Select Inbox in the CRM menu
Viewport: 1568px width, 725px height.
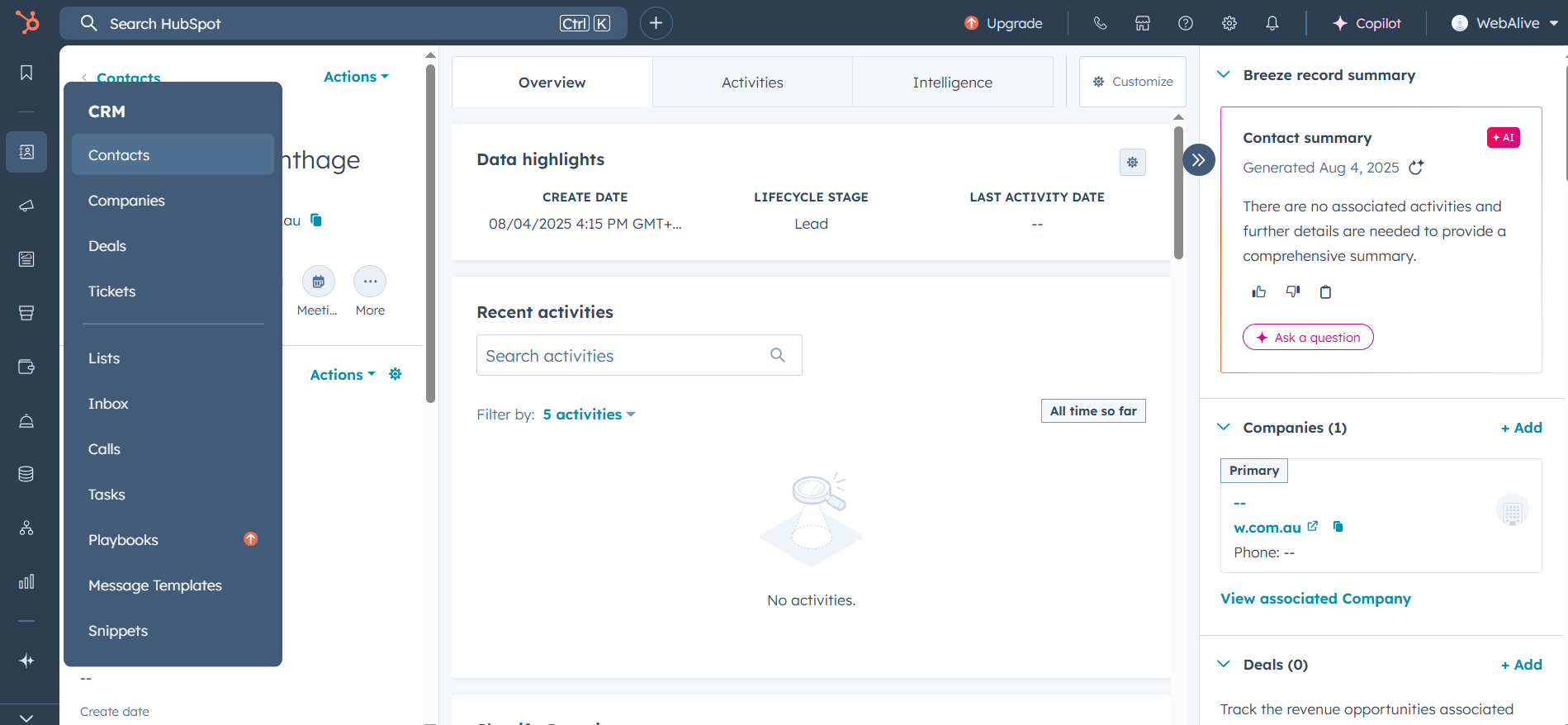(173, 404)
